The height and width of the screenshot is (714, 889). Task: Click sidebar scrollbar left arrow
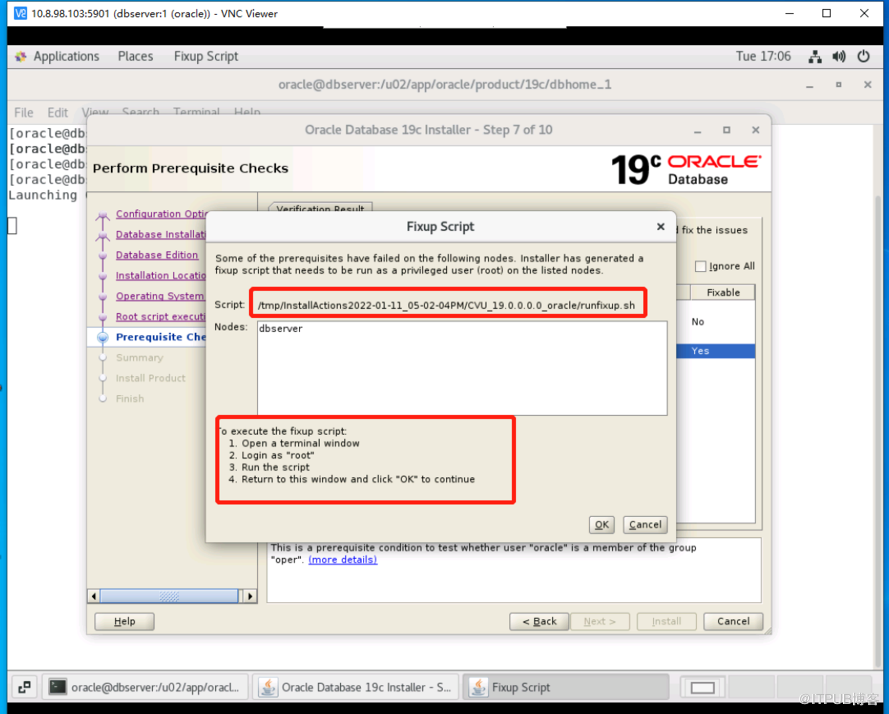(x=94, y=596)
